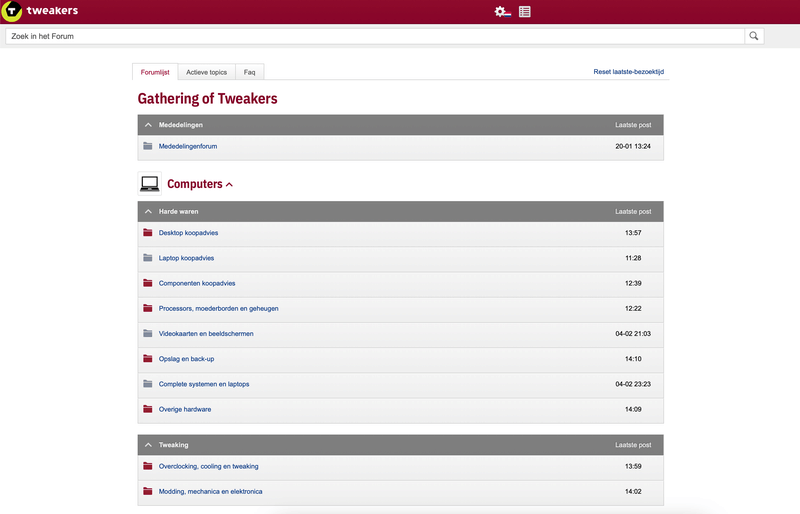Open Opslag en back-up forum
Viewport: 800px width, 514px height.
[186, 359]
